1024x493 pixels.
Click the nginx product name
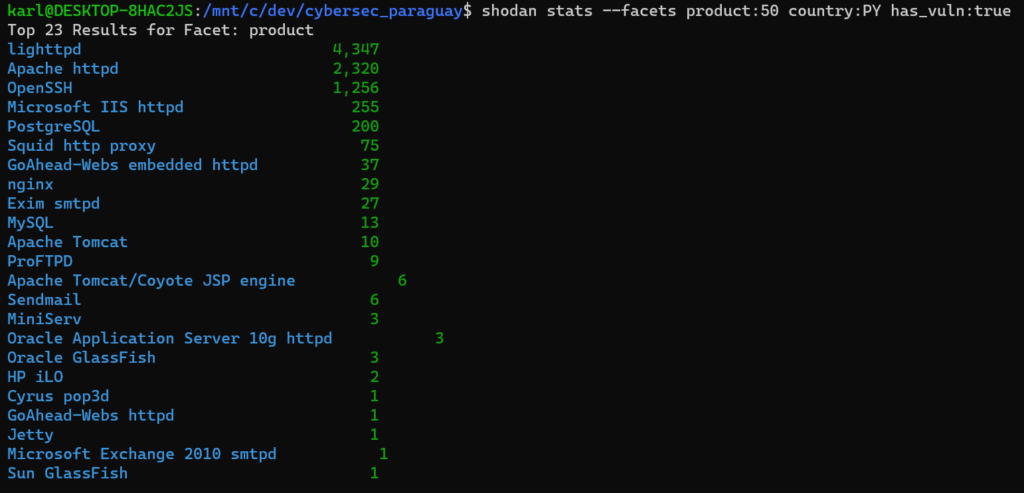coord(30,185)
